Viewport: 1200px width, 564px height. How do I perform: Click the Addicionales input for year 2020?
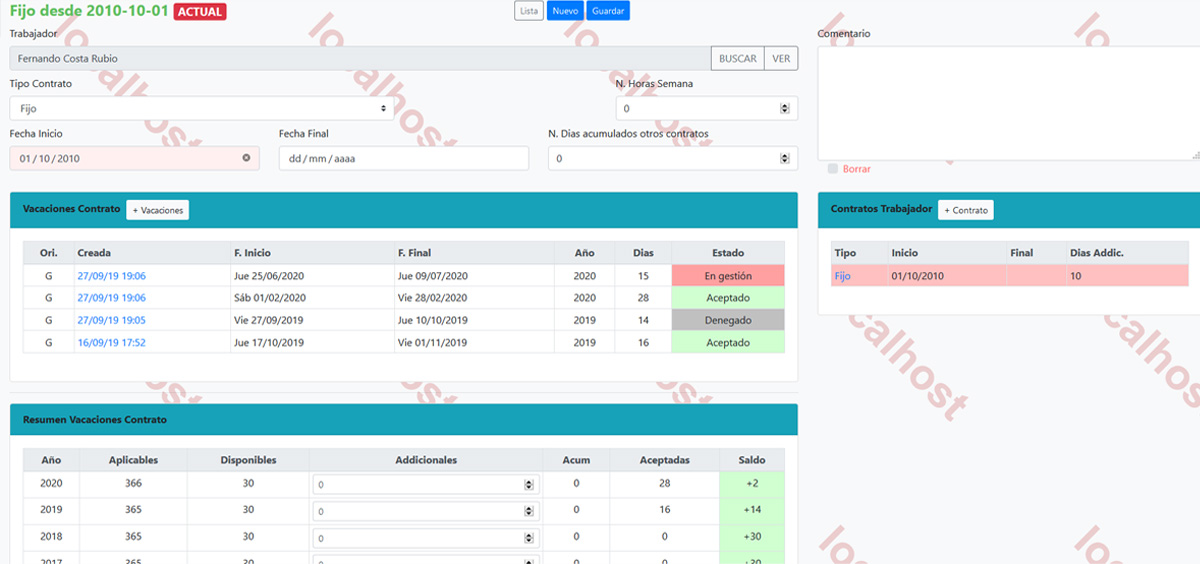click(425, 485)
